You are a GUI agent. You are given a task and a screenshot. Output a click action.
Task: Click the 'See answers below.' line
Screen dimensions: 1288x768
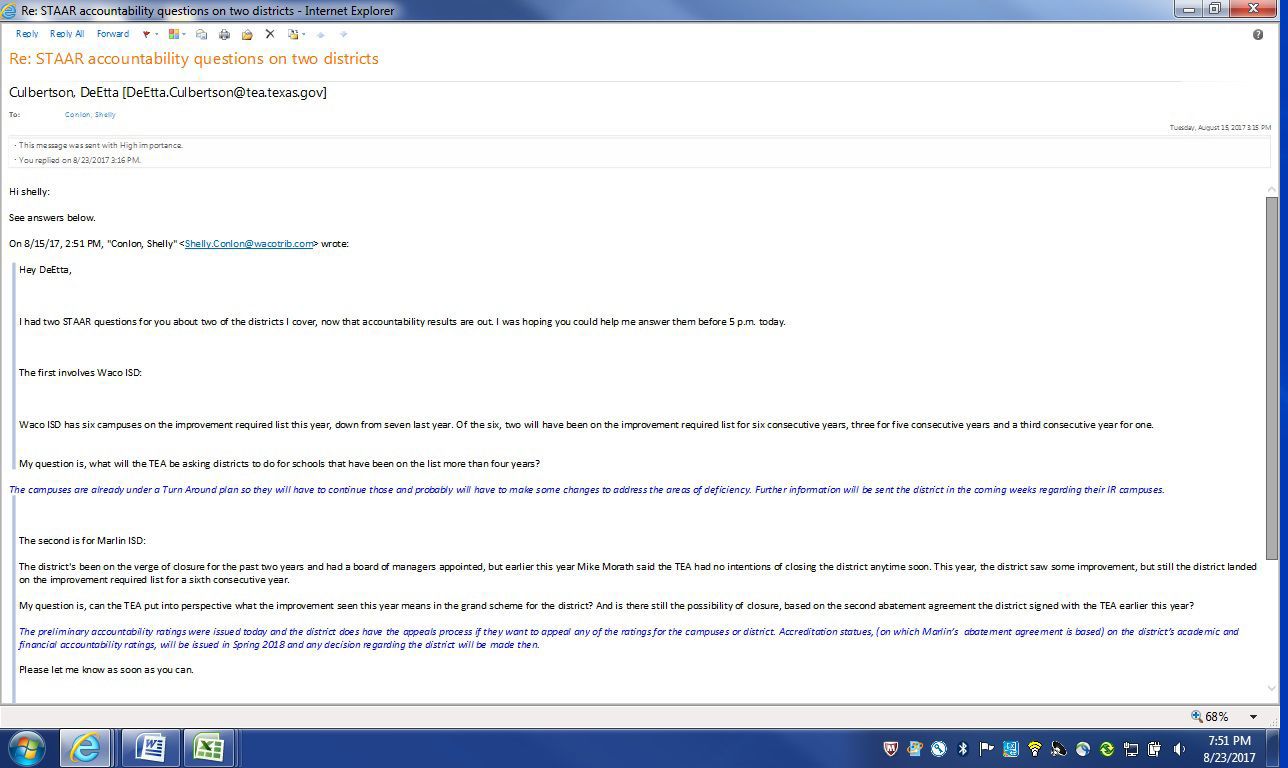click(52, 218)
